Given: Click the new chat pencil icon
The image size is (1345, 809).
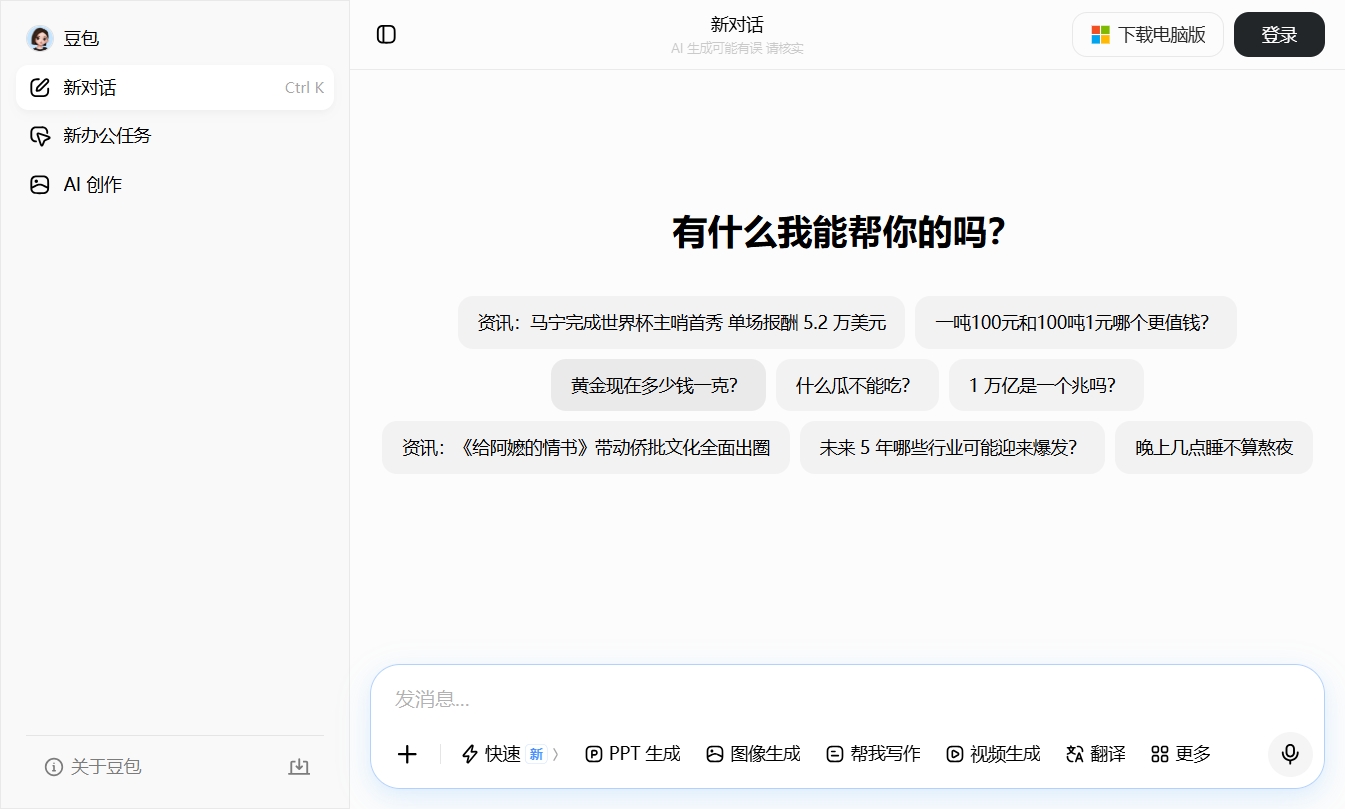Looking at the screenshot, I should click(40, 88).
